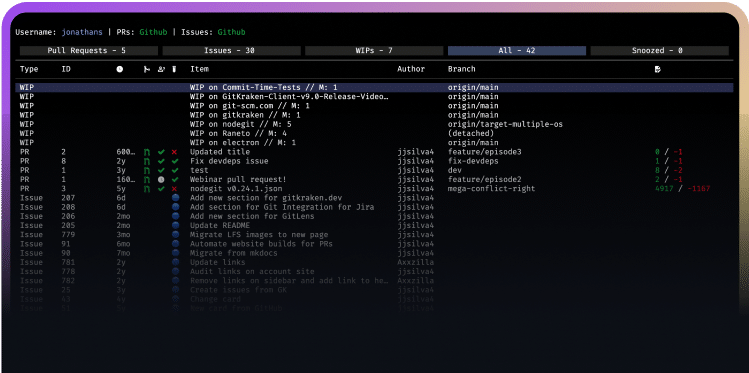Open the Snoozed - 0 tab
The height and width of the screenshot is (373, 749).
pos(660,51)
